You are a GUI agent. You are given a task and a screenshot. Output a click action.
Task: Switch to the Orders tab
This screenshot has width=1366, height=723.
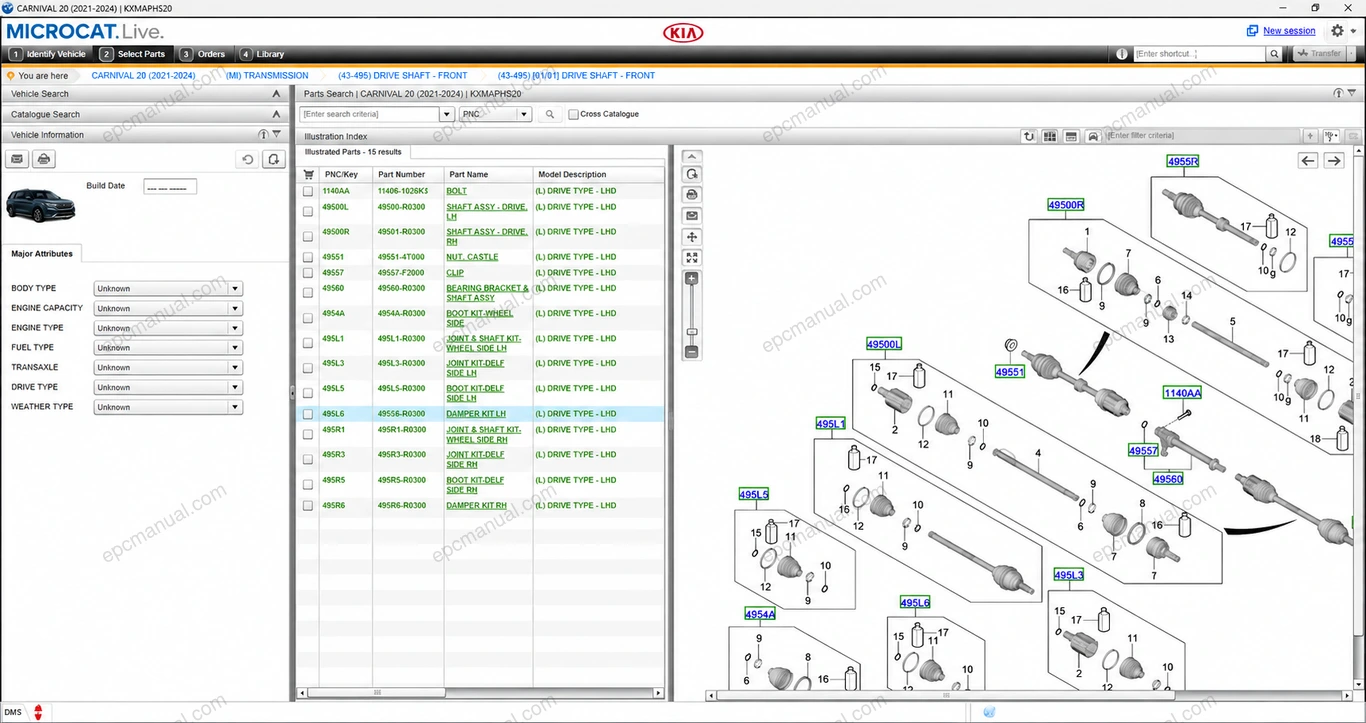click(204, 54)
